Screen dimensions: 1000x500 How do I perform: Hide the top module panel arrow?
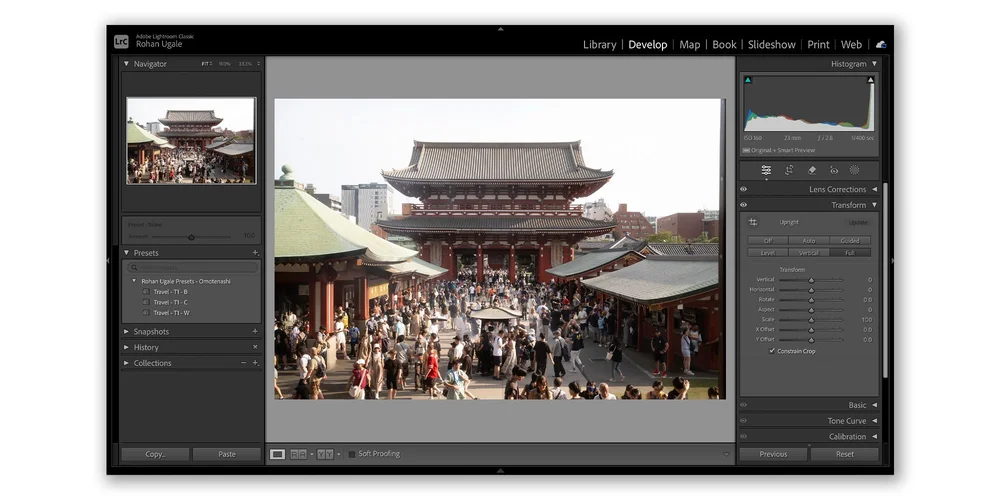[x=500, y=29]
